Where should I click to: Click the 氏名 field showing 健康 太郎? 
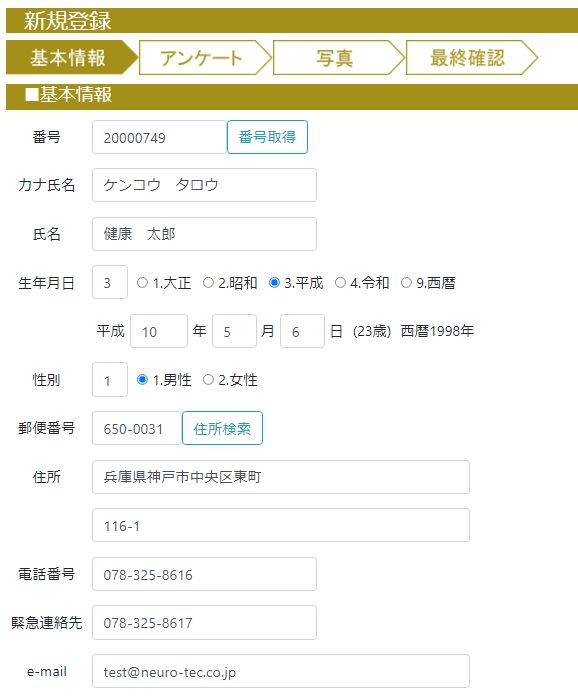(x=205, y=234)
